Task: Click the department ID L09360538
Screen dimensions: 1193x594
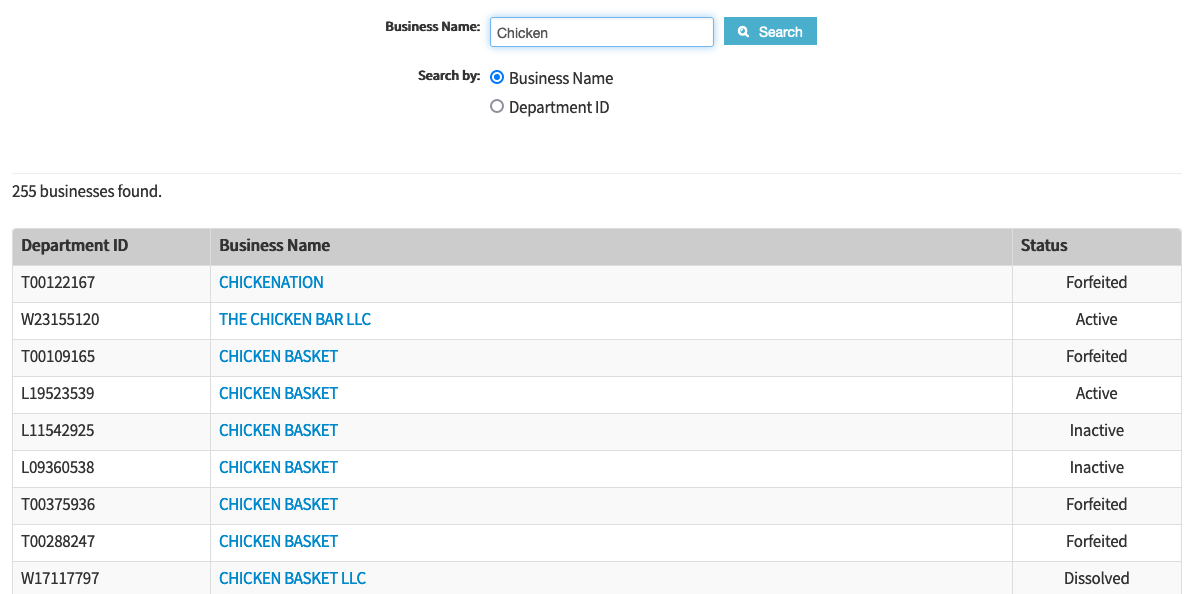Action: coord(58,467)
